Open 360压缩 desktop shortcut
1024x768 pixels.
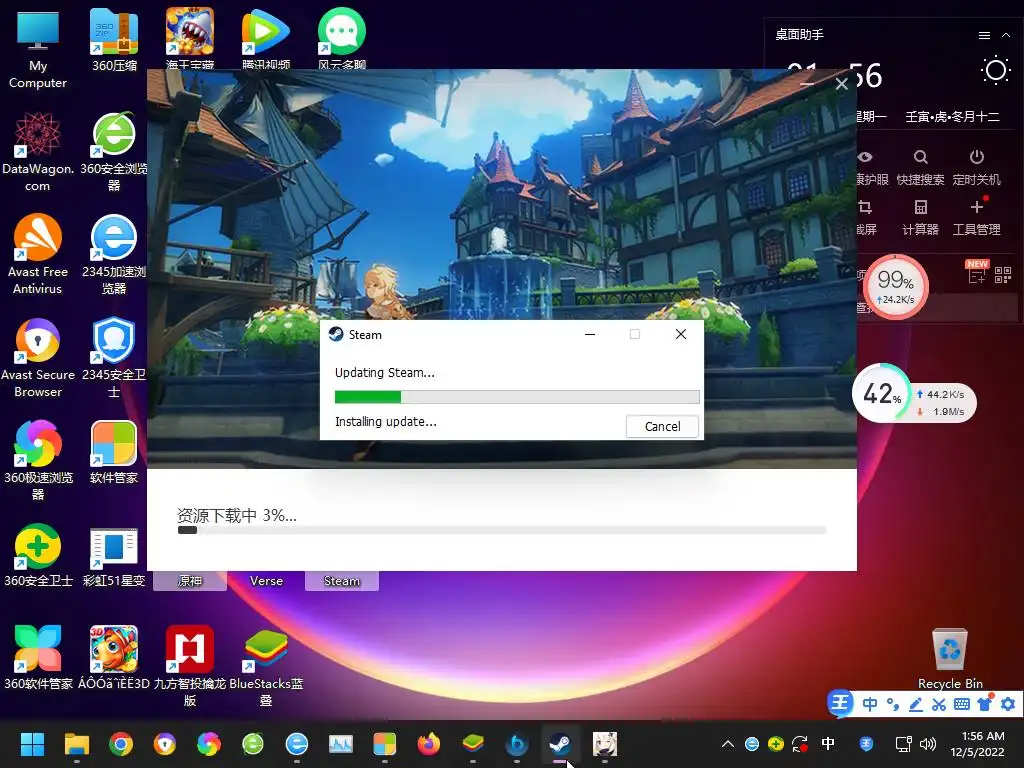[x=114, y=39]
